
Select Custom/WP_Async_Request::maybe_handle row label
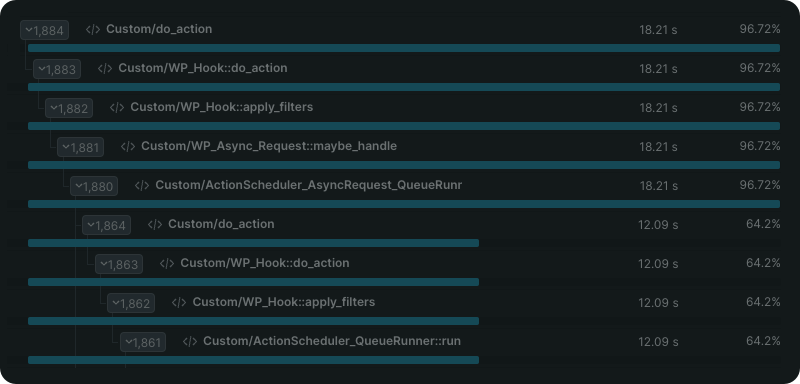tap(269, 146)
